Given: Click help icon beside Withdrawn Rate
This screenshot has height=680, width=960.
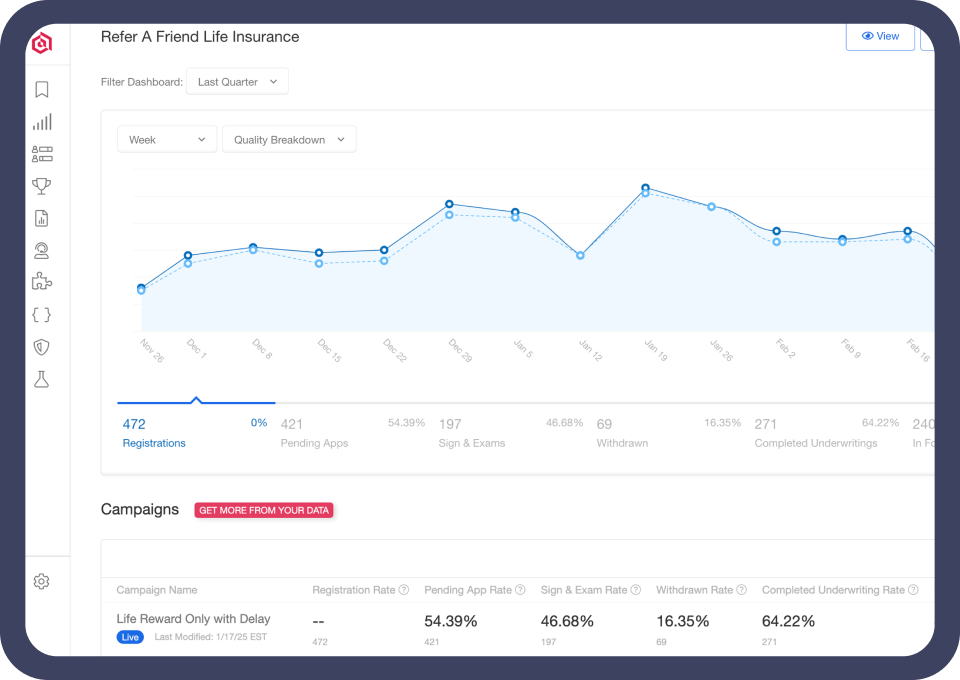Looking at the screenshot, I should tap(741, 589).
